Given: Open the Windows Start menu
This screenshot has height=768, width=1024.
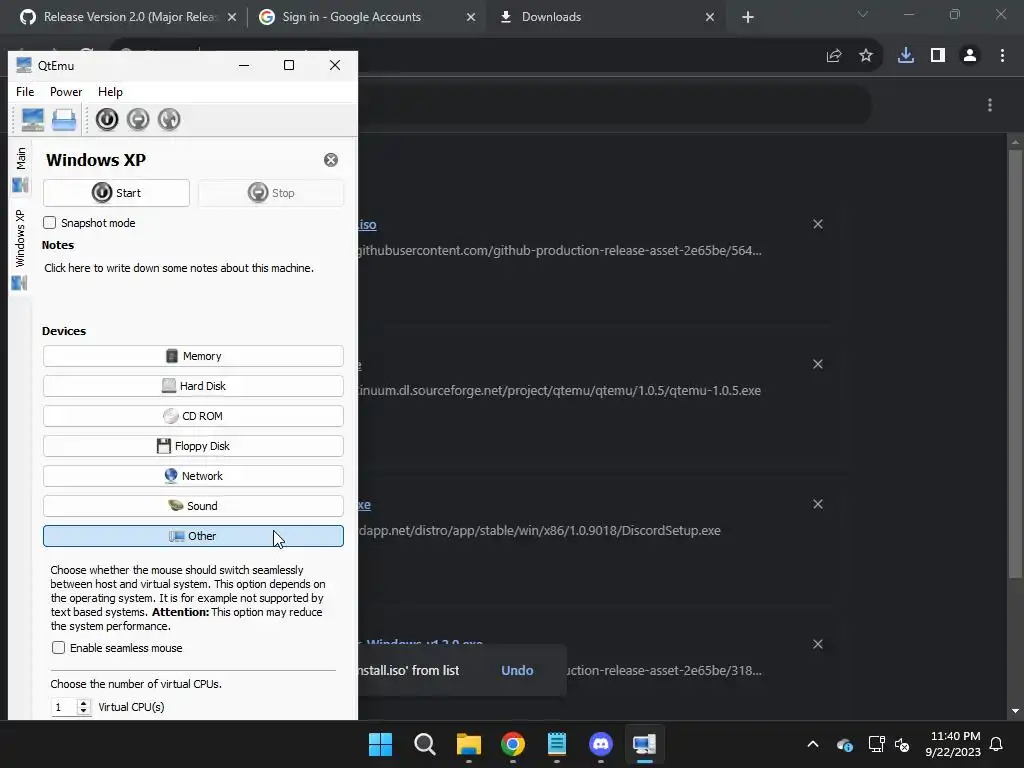Looking at the screenshot, I should [x=380, y=744].
